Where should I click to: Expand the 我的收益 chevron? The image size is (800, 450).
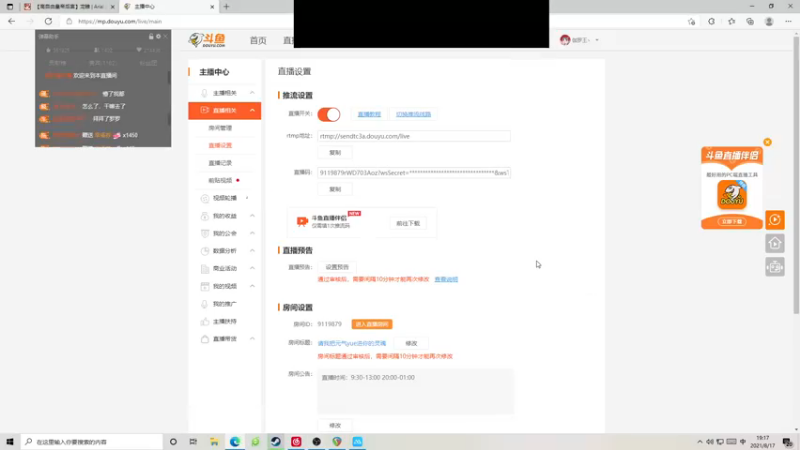252,216
